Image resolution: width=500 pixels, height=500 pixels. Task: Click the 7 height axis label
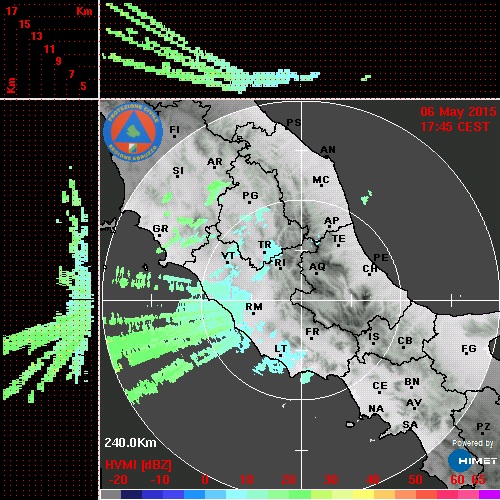pyautogui.click(x=71, y=74)
